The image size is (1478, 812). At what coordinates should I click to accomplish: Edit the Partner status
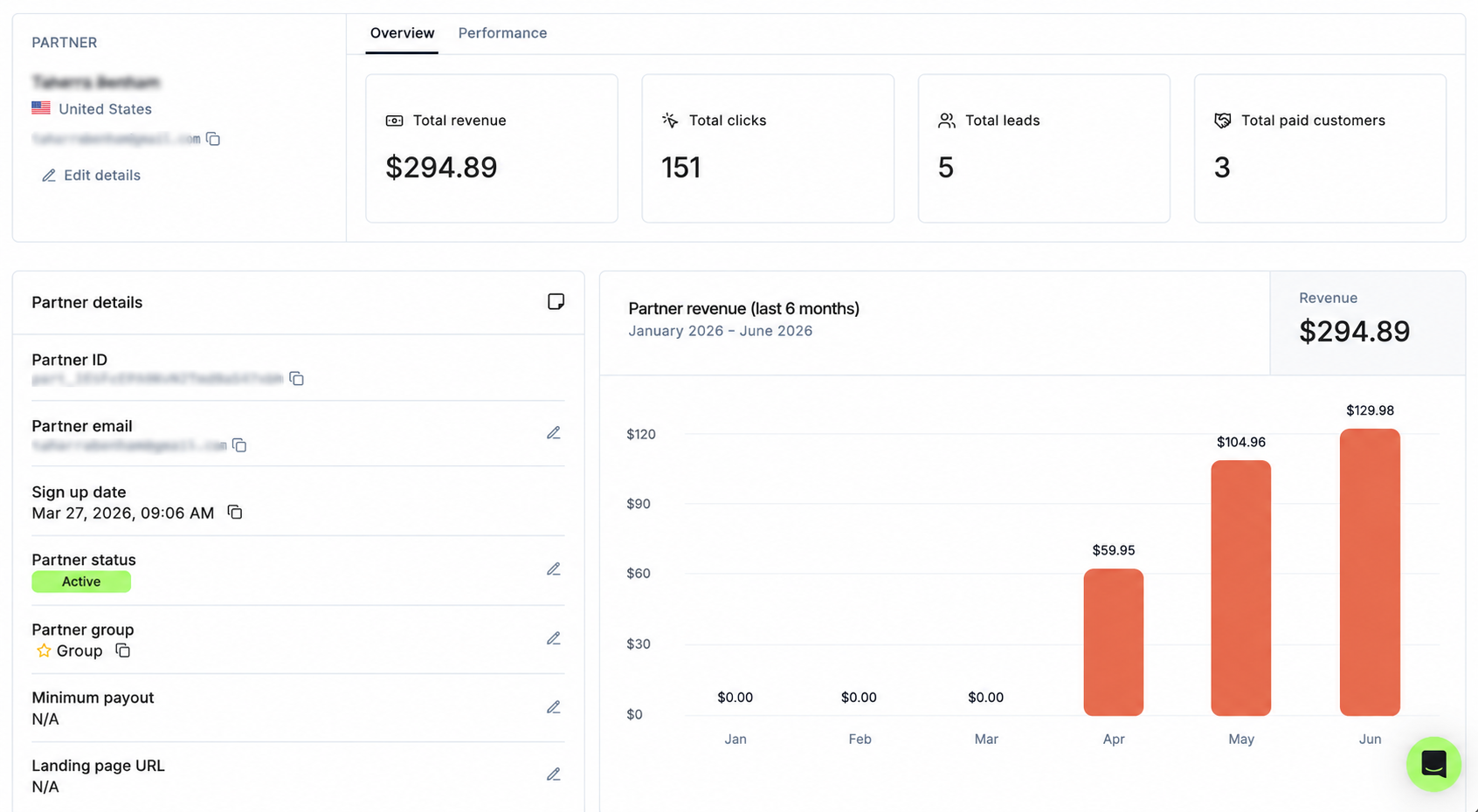[553, 569]
